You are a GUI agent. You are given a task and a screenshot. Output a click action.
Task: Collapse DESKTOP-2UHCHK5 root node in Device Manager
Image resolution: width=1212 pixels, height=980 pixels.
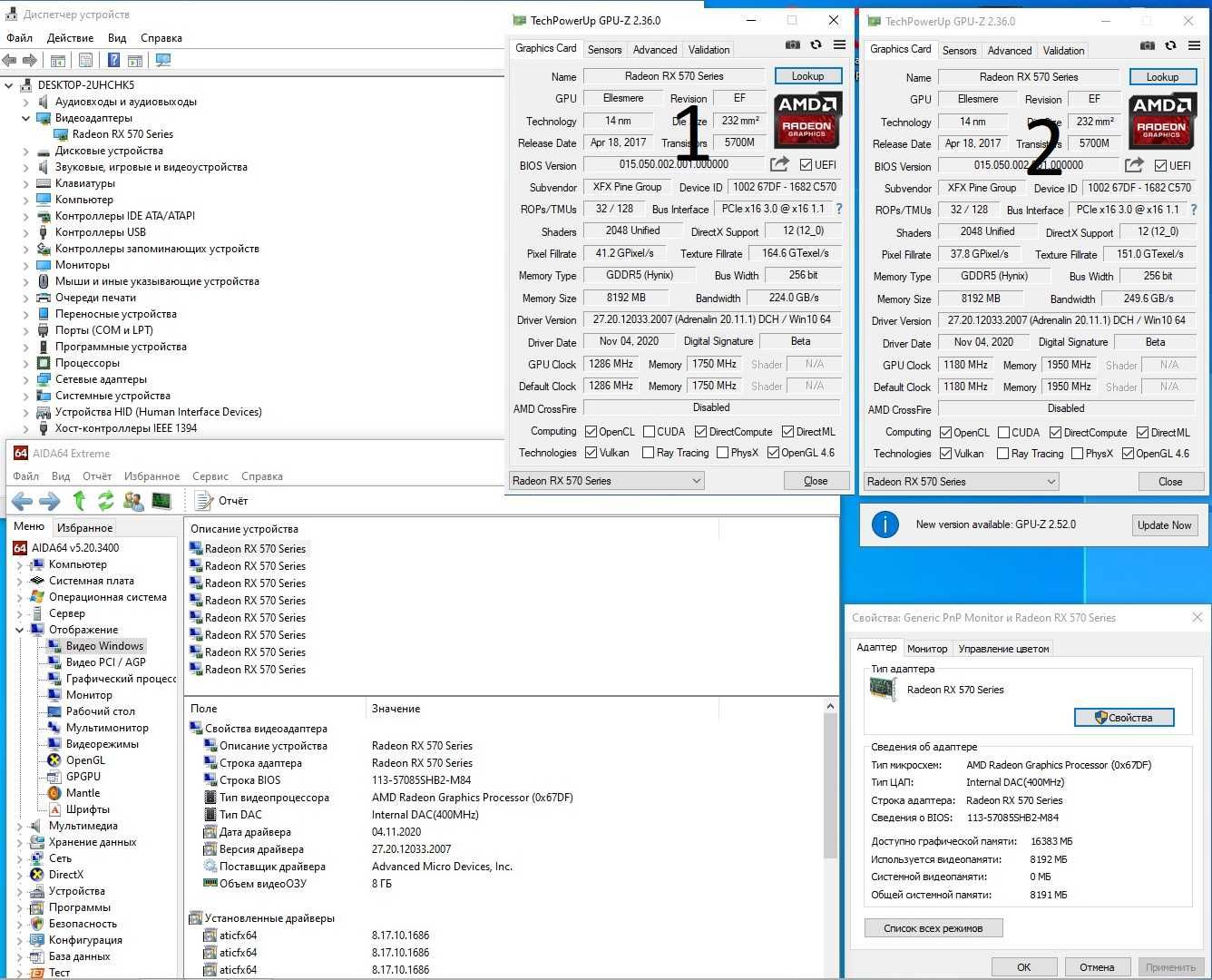pyautogui.click(x=9, y=85)
